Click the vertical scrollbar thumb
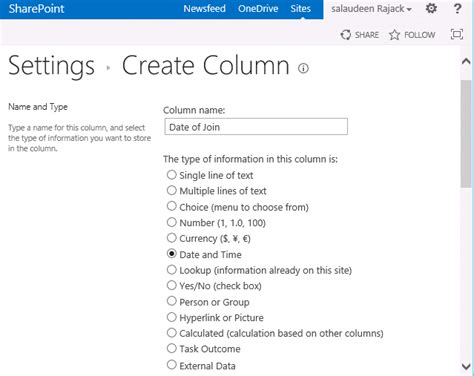Image resolution: width=474 pixels, height=376 pixels. click(x=466, y=134)
